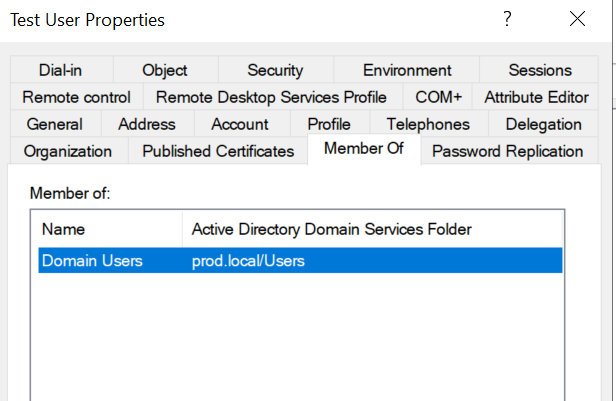Switch to the Address tab

click(x=146, y=124)
